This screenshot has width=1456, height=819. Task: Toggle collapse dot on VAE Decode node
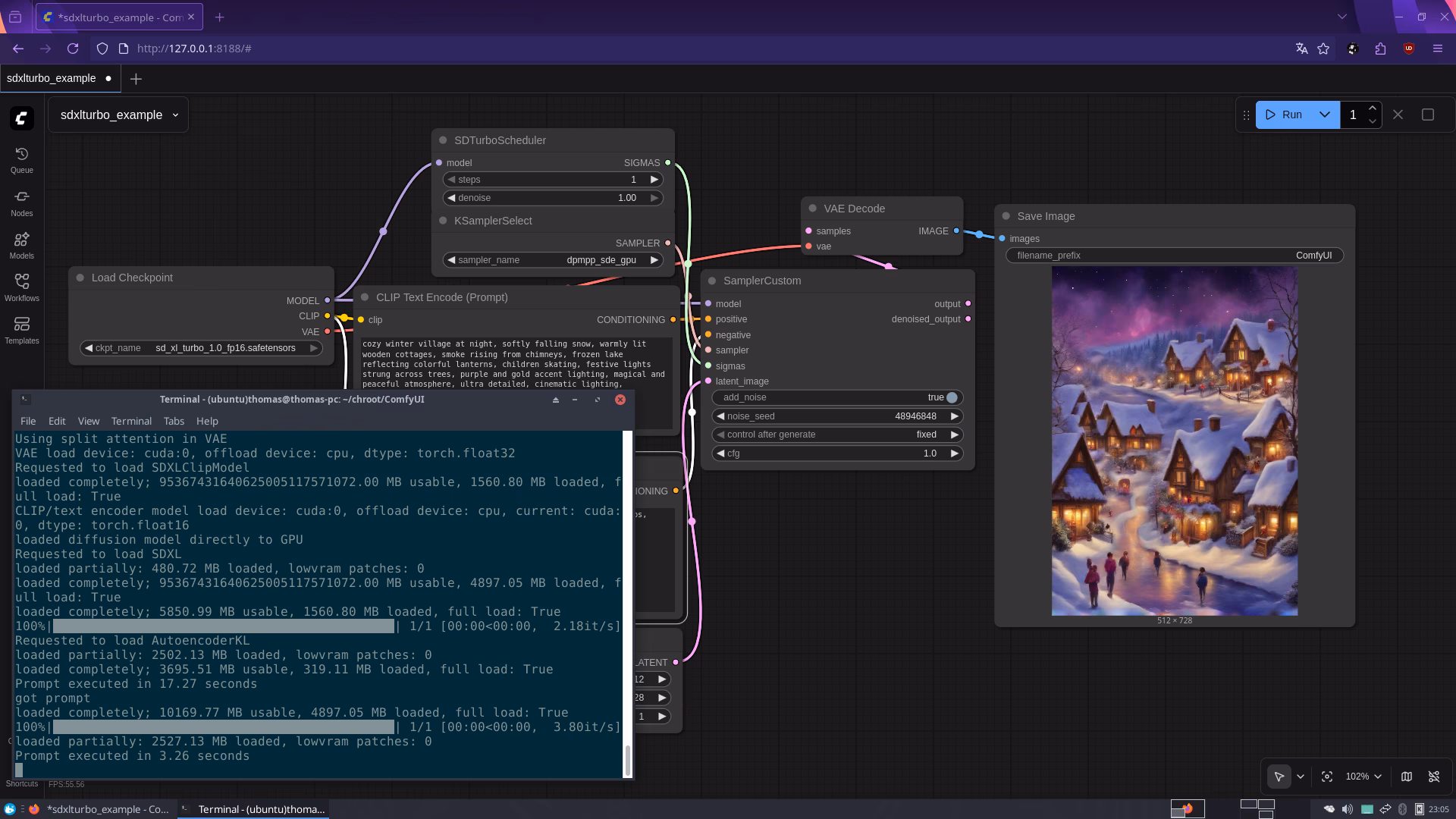click(x=813, y=209)
